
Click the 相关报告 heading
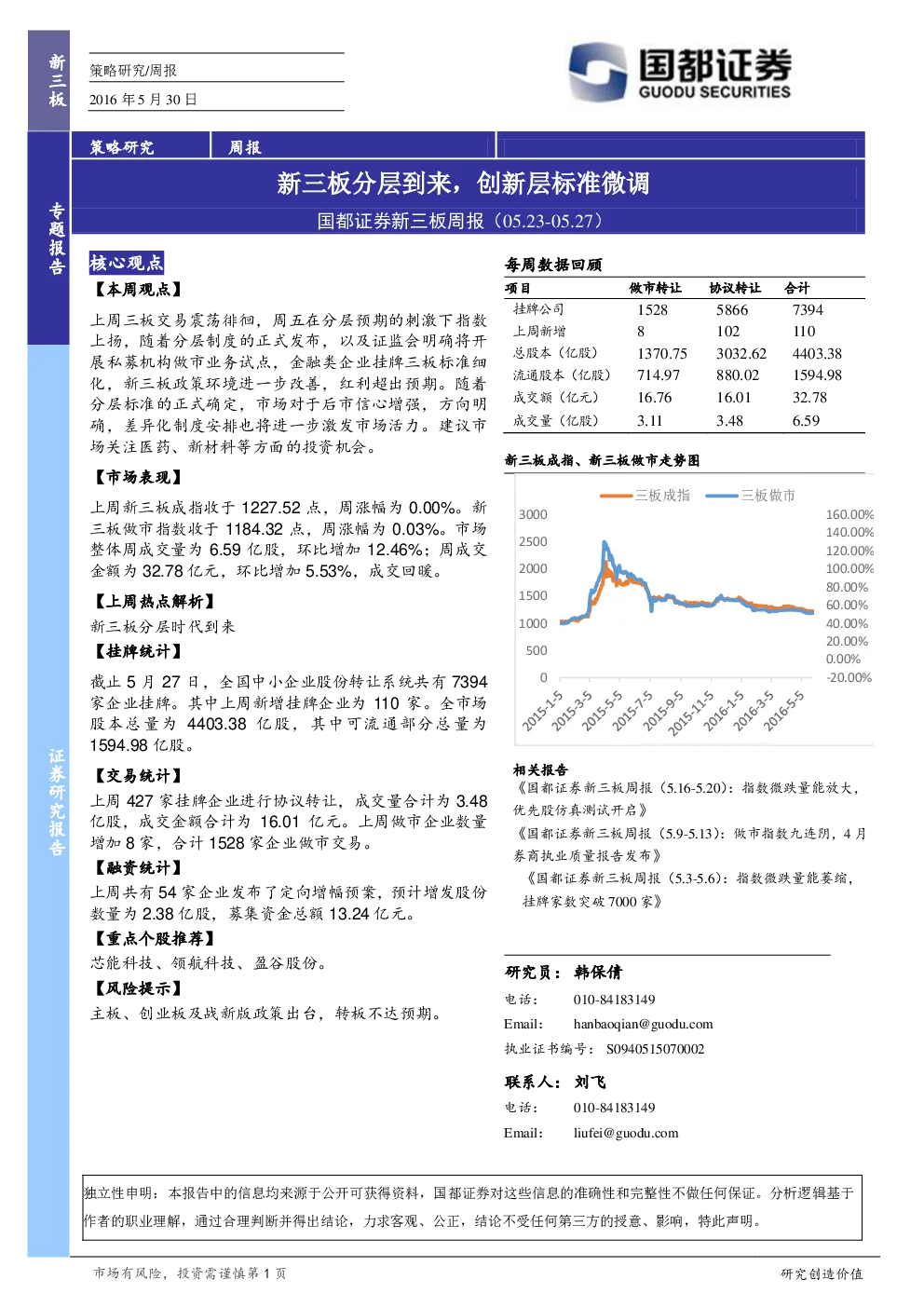click(x=540, y=769)
